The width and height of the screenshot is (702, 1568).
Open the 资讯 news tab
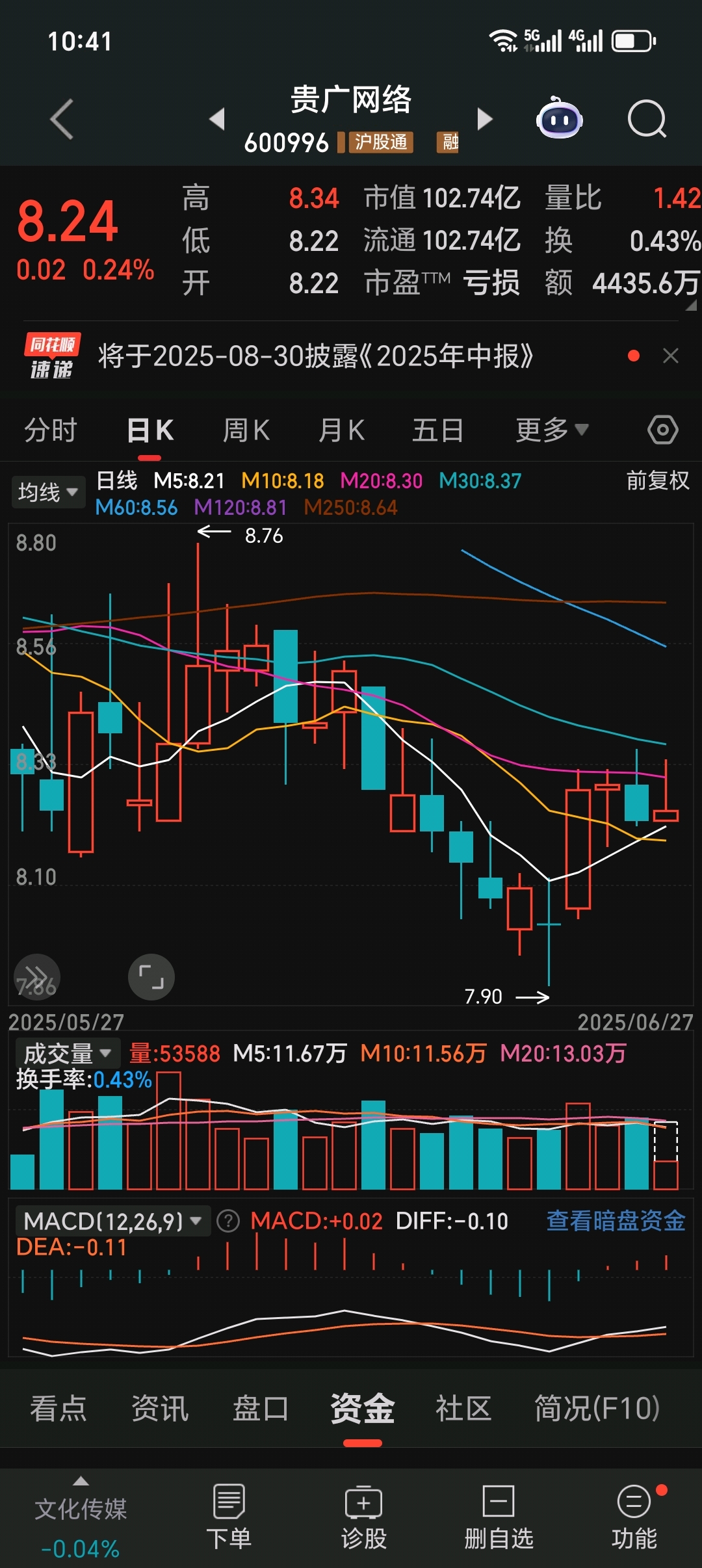point(160,1409)
